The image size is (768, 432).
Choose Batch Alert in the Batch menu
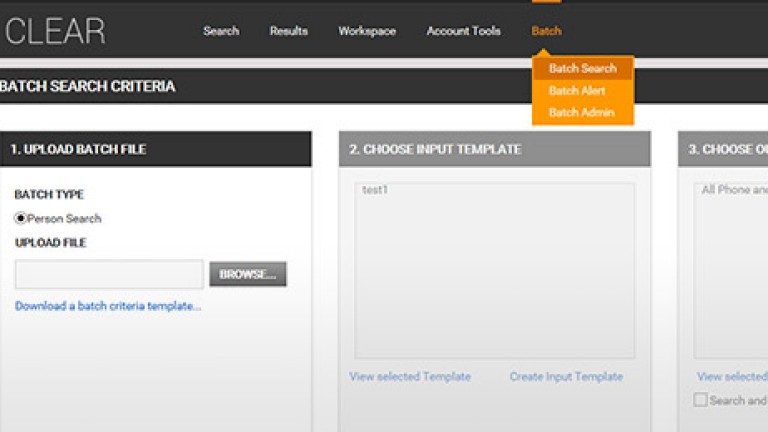577,91
